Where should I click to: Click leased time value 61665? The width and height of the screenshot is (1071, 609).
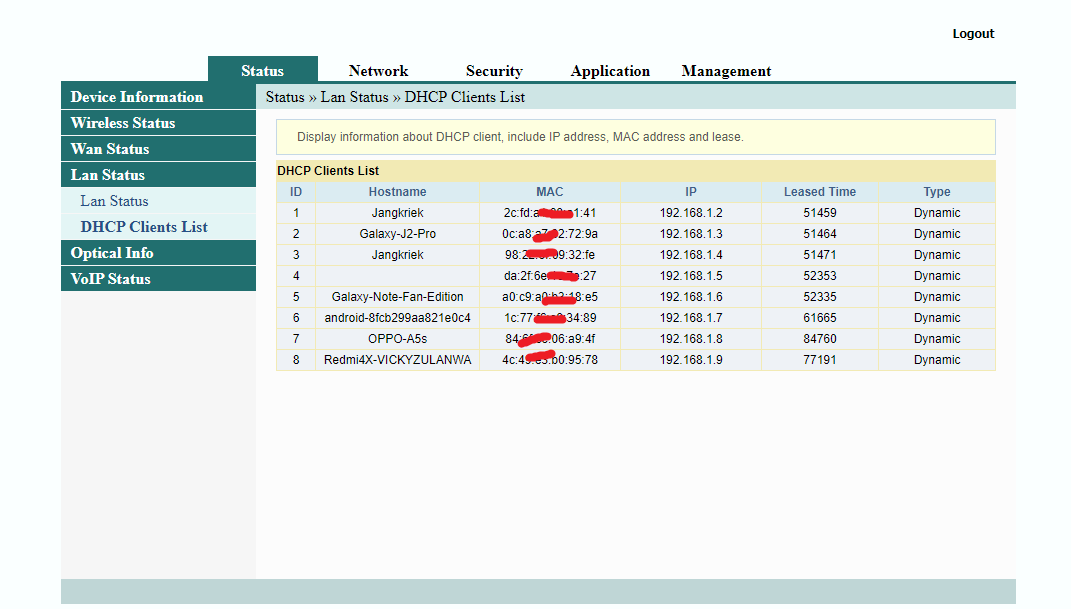tap(820, 317)
